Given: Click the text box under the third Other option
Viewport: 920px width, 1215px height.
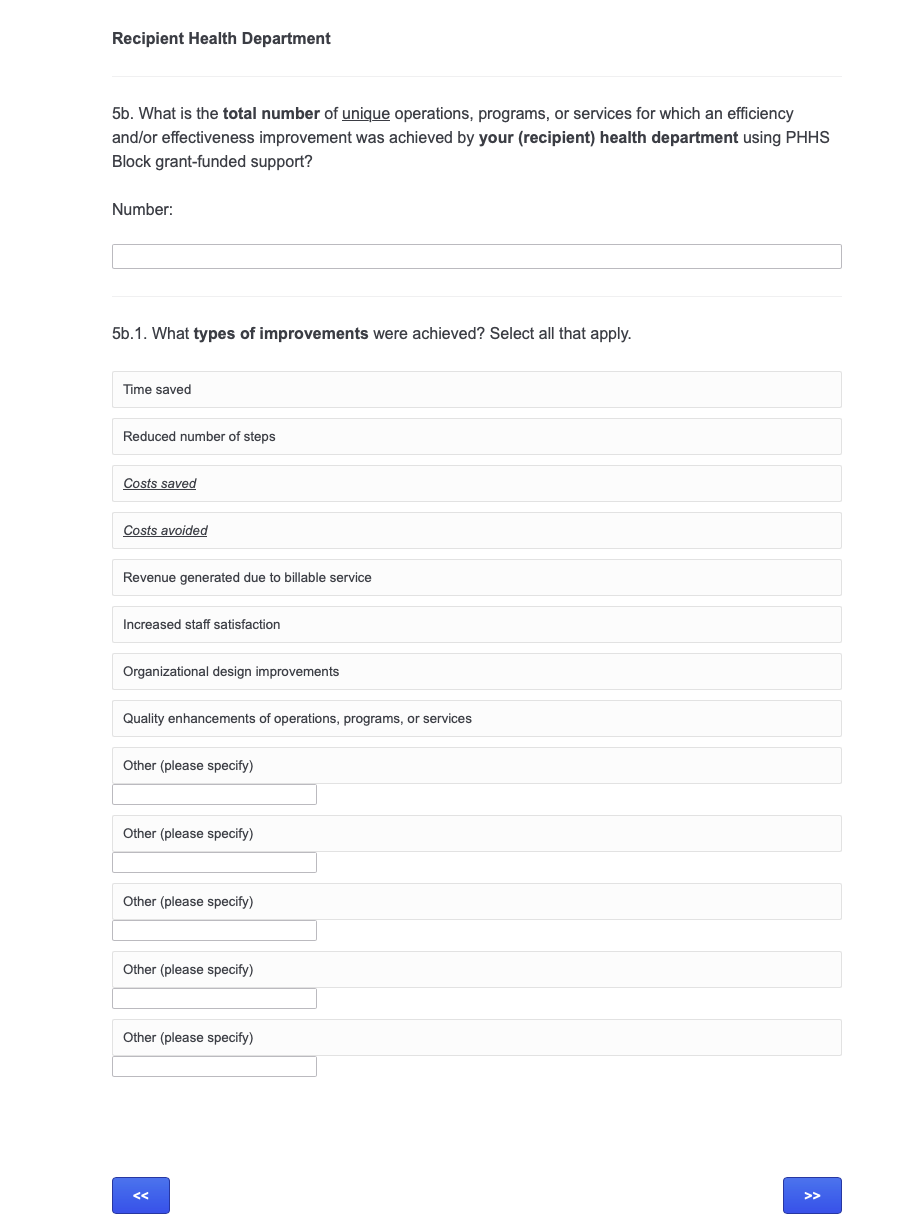Looking at the screenshot, I should [214, 931].
